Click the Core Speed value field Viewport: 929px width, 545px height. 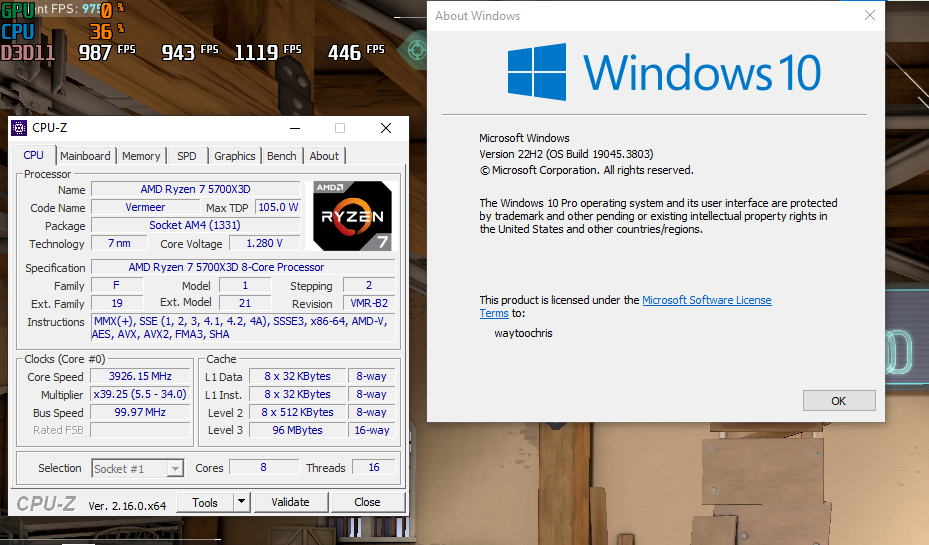click(x=140, y=376)
